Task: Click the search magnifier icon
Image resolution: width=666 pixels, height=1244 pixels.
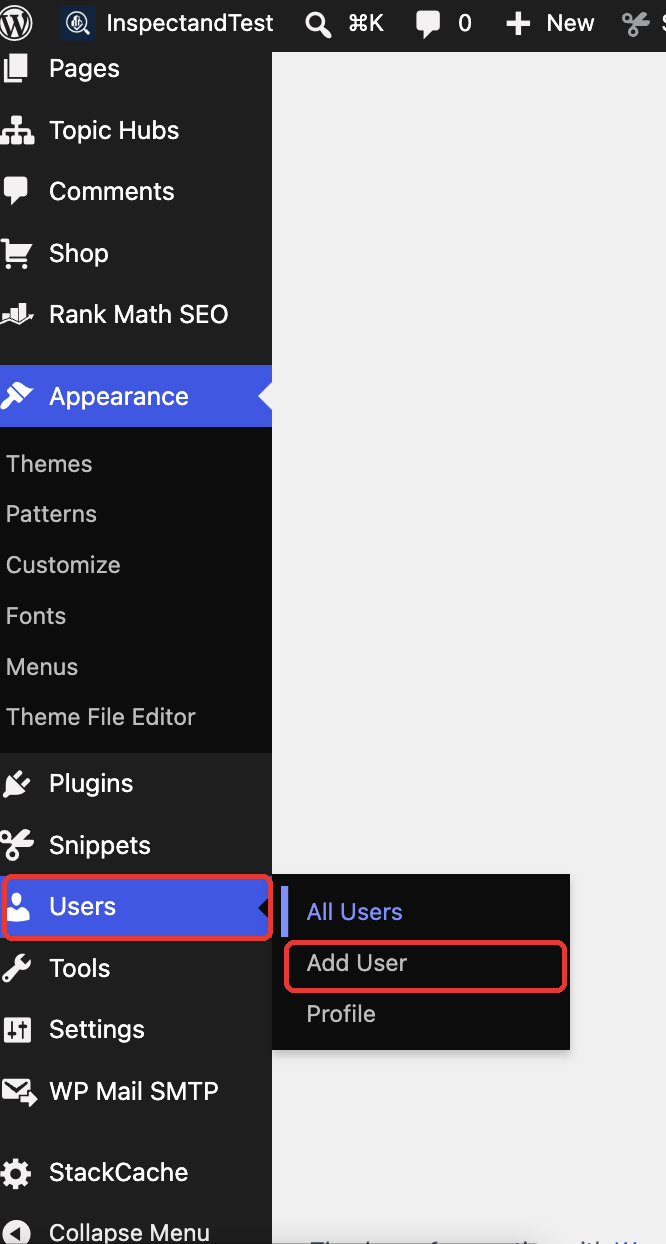Action: pos(318,24)
